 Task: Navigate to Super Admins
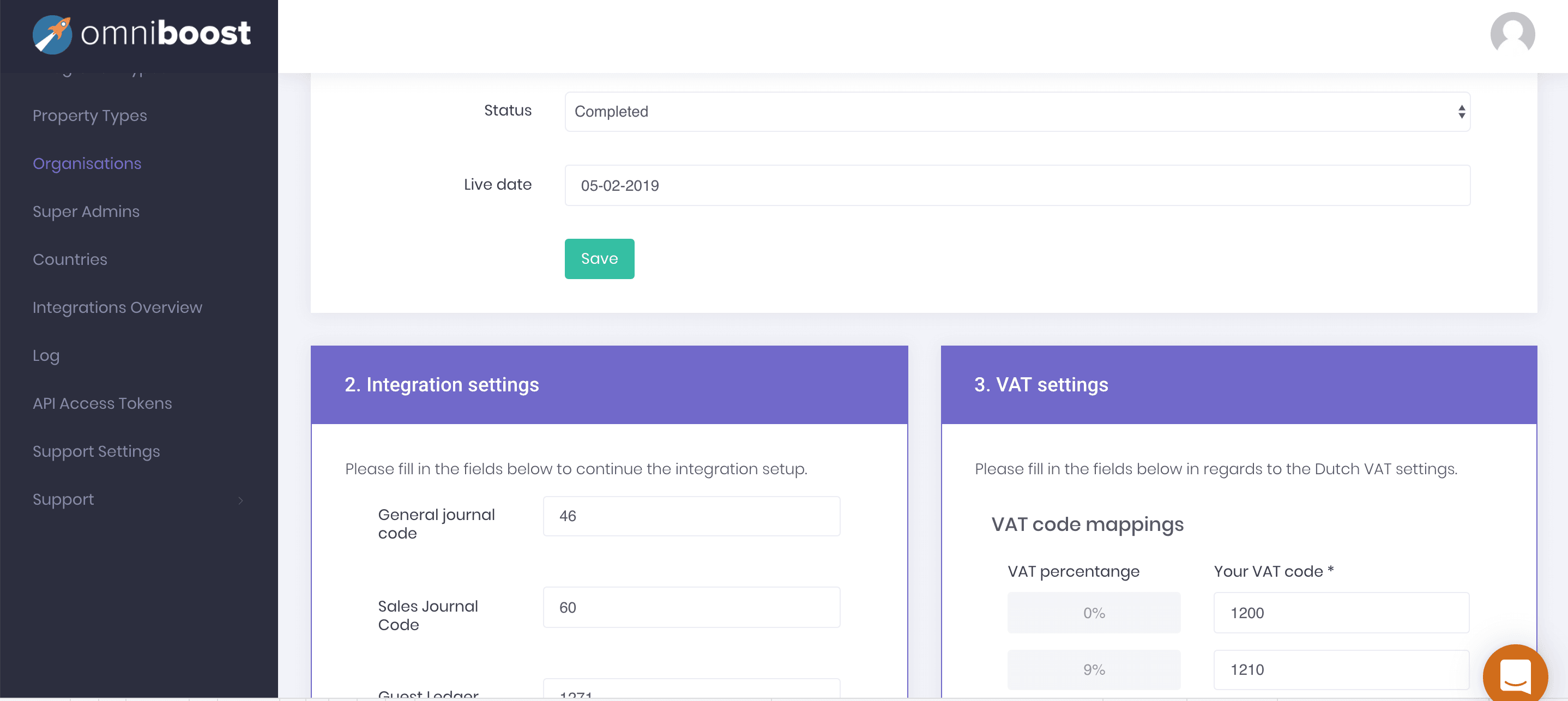coord(86,211)
